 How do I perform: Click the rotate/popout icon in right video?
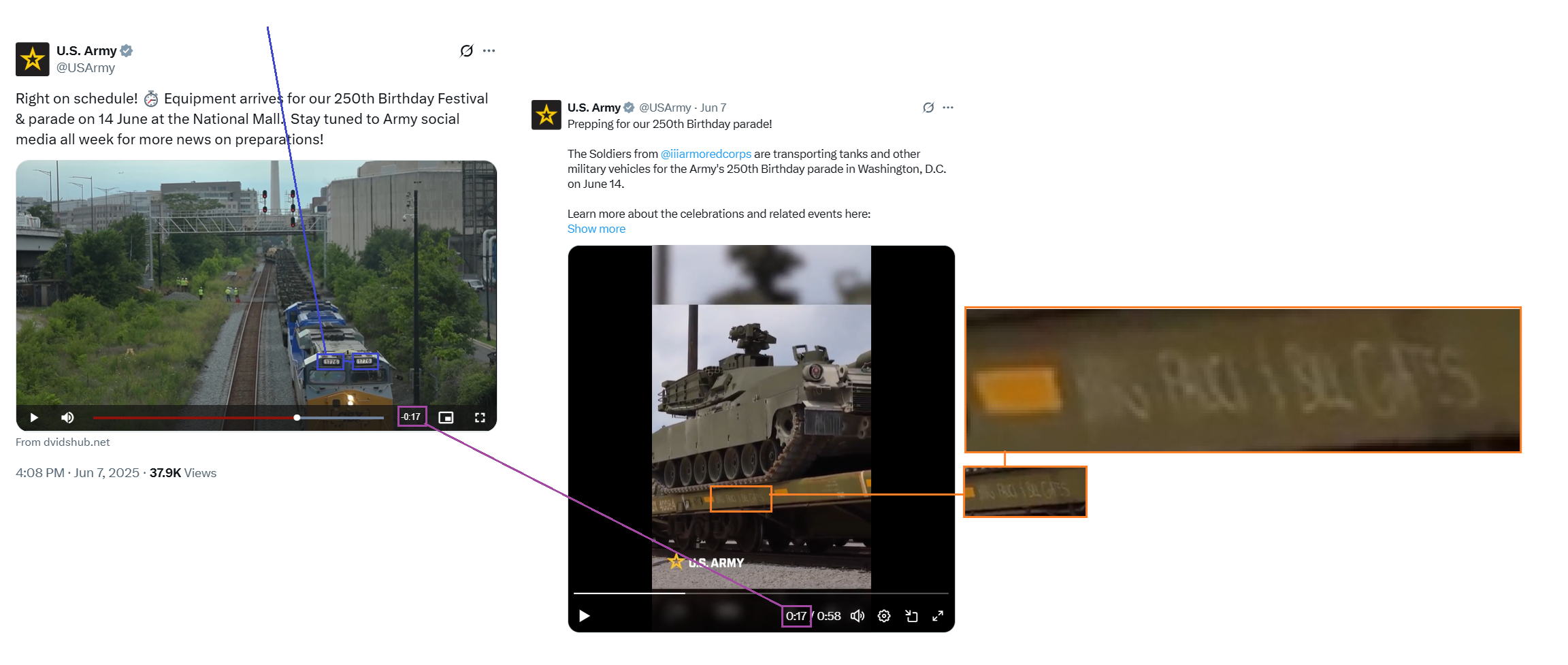pos(911,616)
